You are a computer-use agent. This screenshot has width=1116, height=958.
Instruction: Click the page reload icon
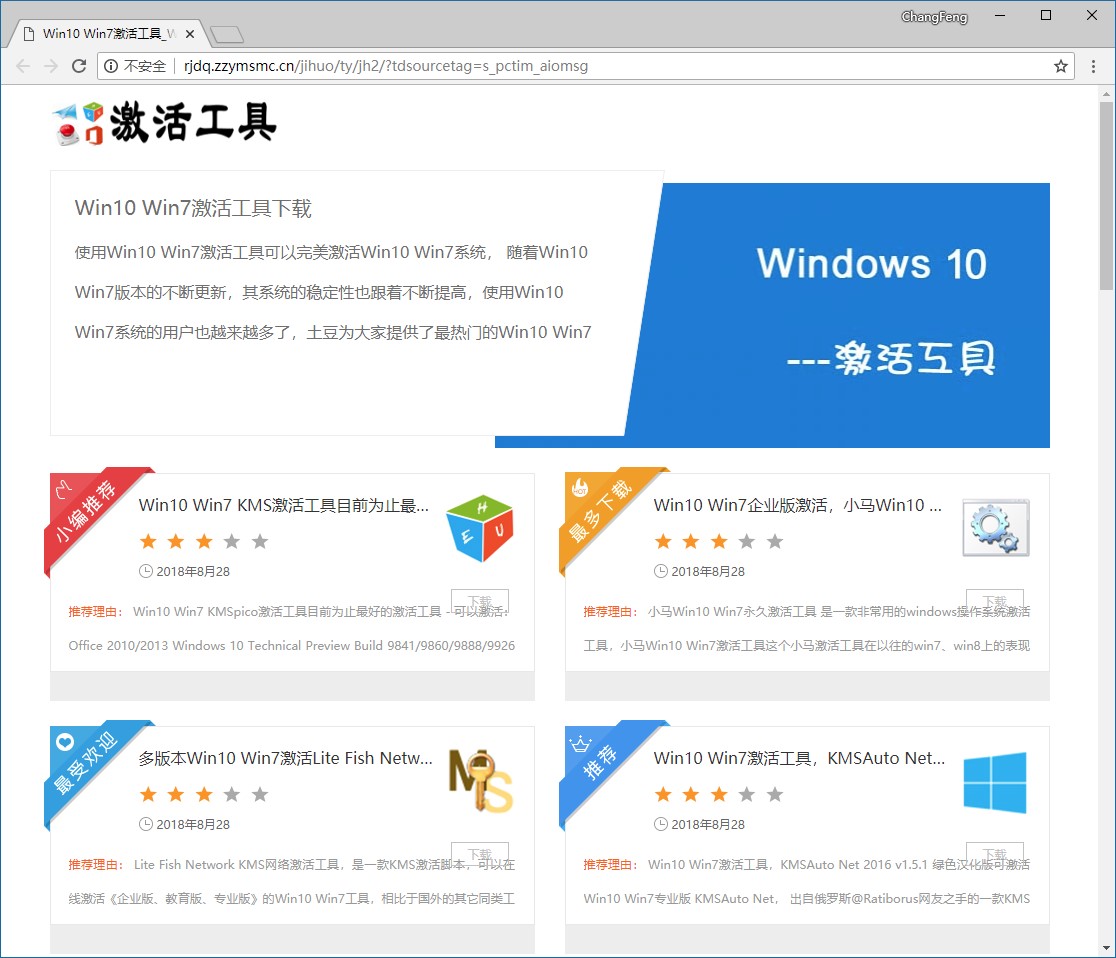79,66
